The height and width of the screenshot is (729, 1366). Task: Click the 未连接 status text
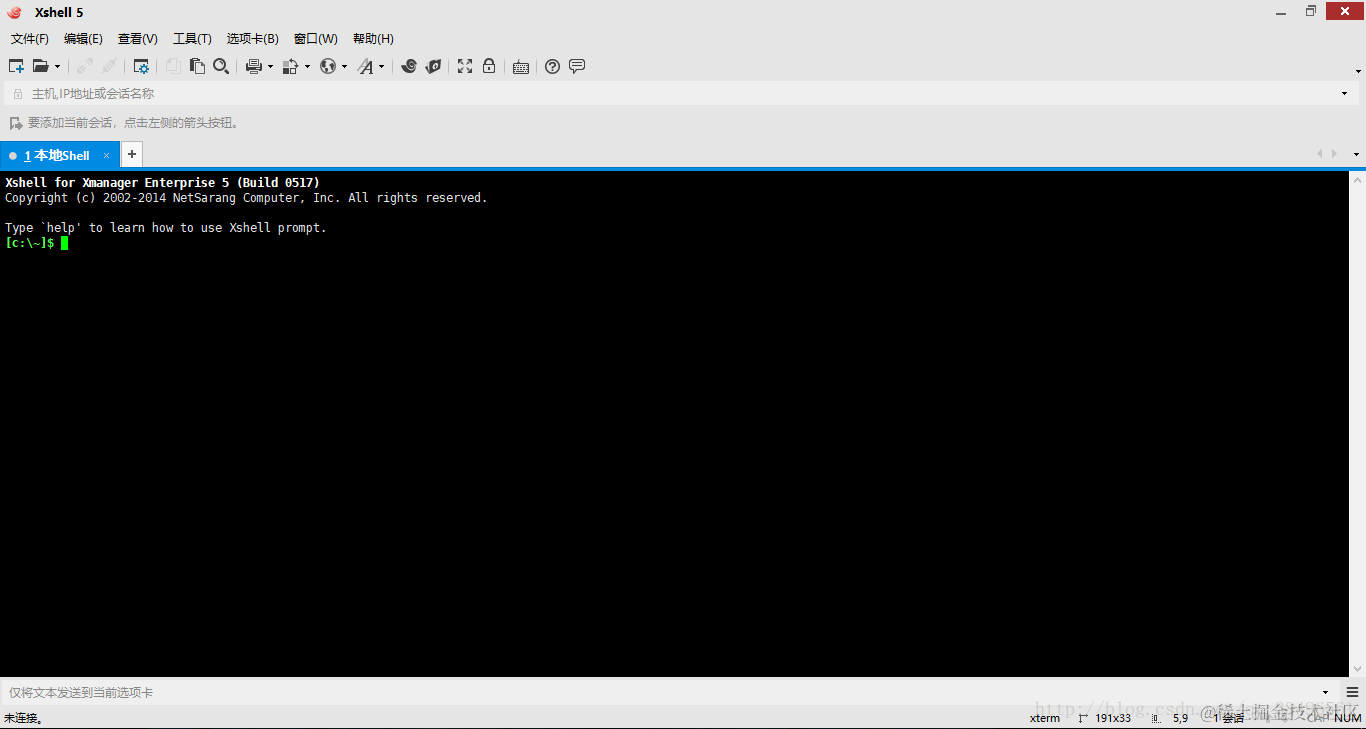(x=23, y=718)
